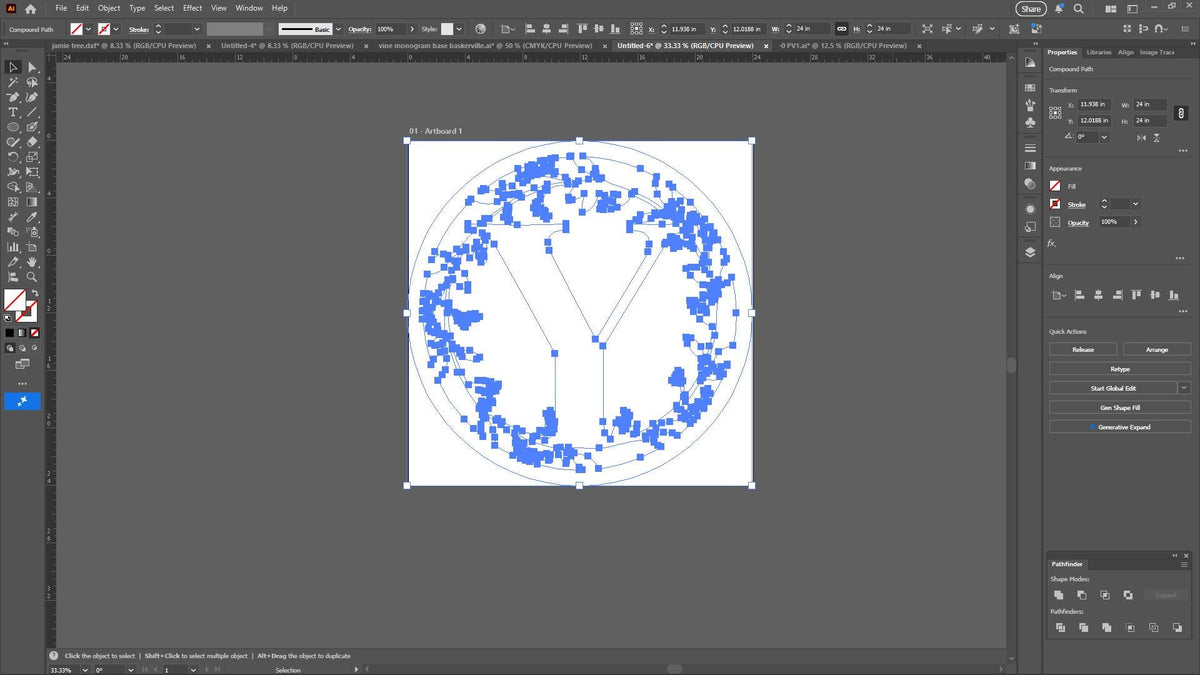This screenshot has width=1200, height=675.
Task: Click the Retype button
Action: [x=1120, y=369]
